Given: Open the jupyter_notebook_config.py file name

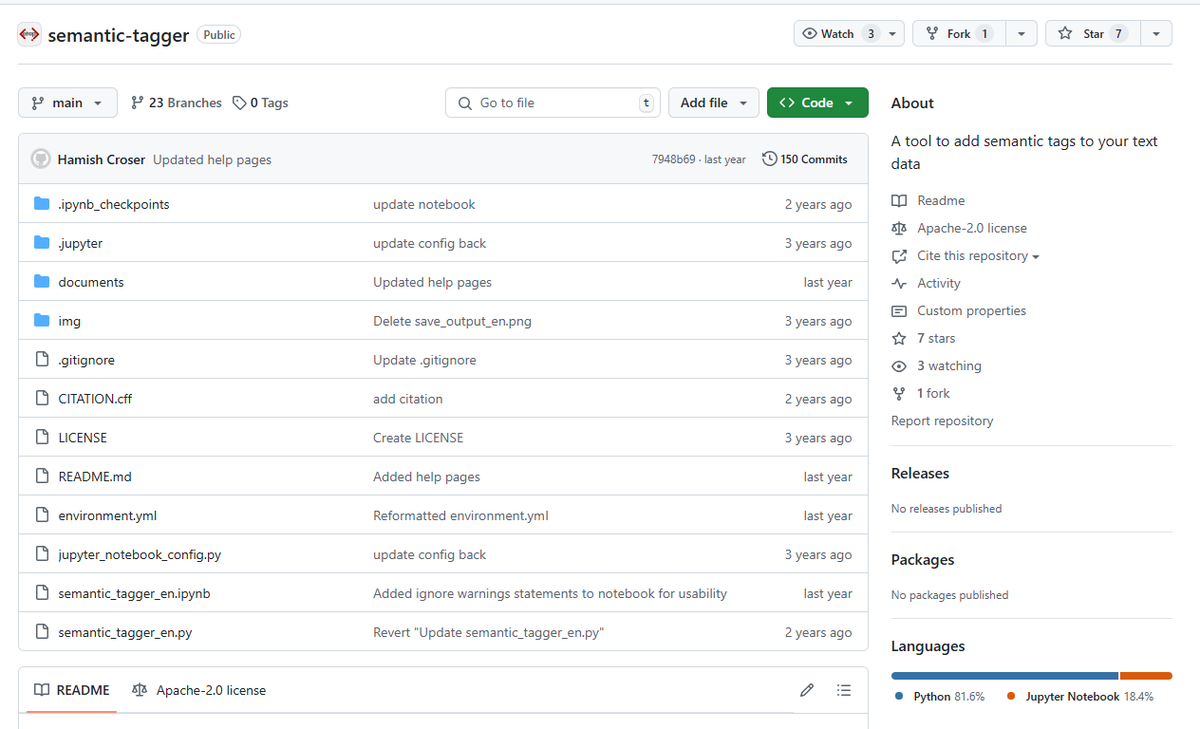Looking at the screenshot, I should pyautogui.click(x=140, y=554).
